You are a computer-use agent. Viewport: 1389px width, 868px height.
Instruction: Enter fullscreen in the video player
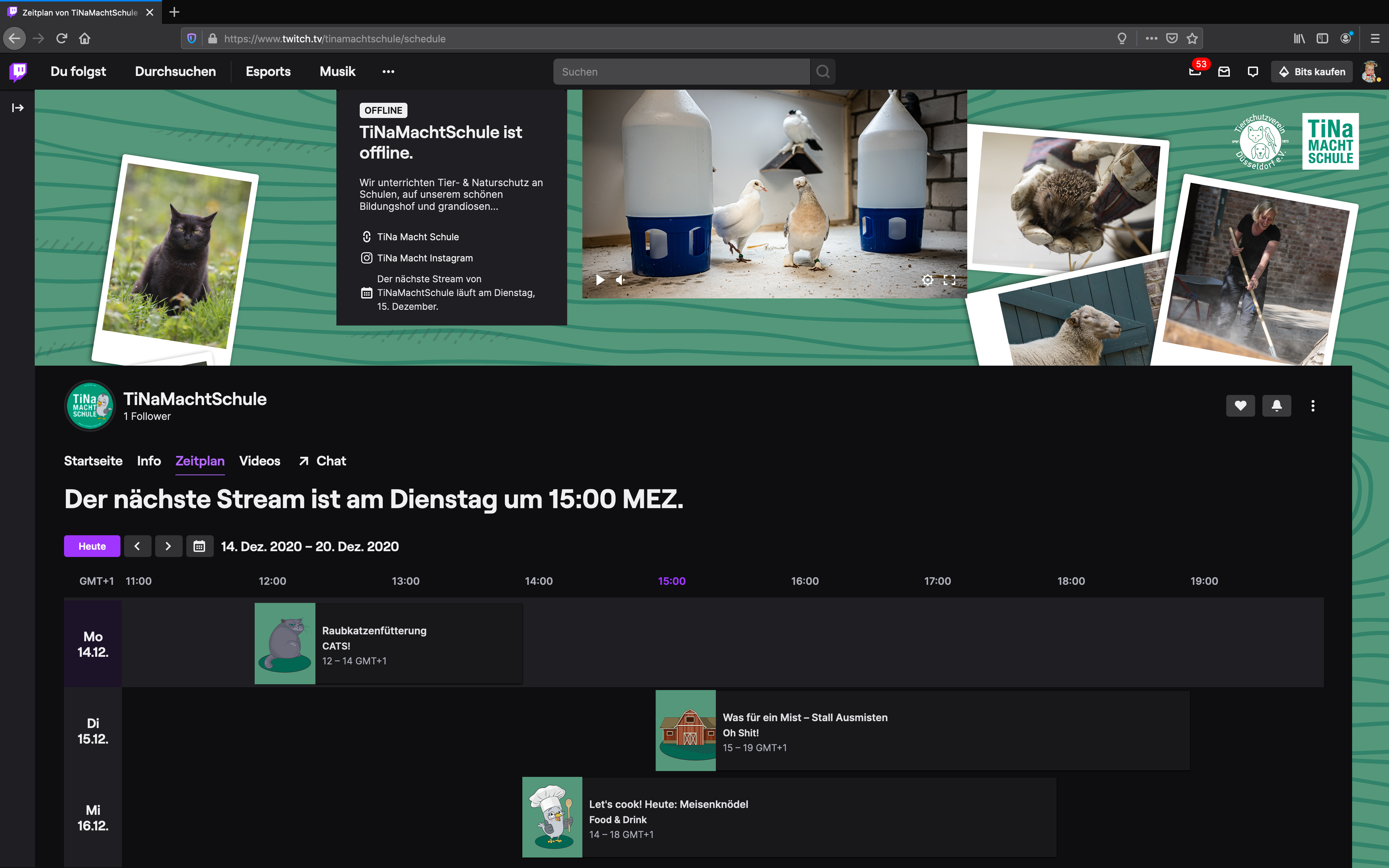point(950,280)
